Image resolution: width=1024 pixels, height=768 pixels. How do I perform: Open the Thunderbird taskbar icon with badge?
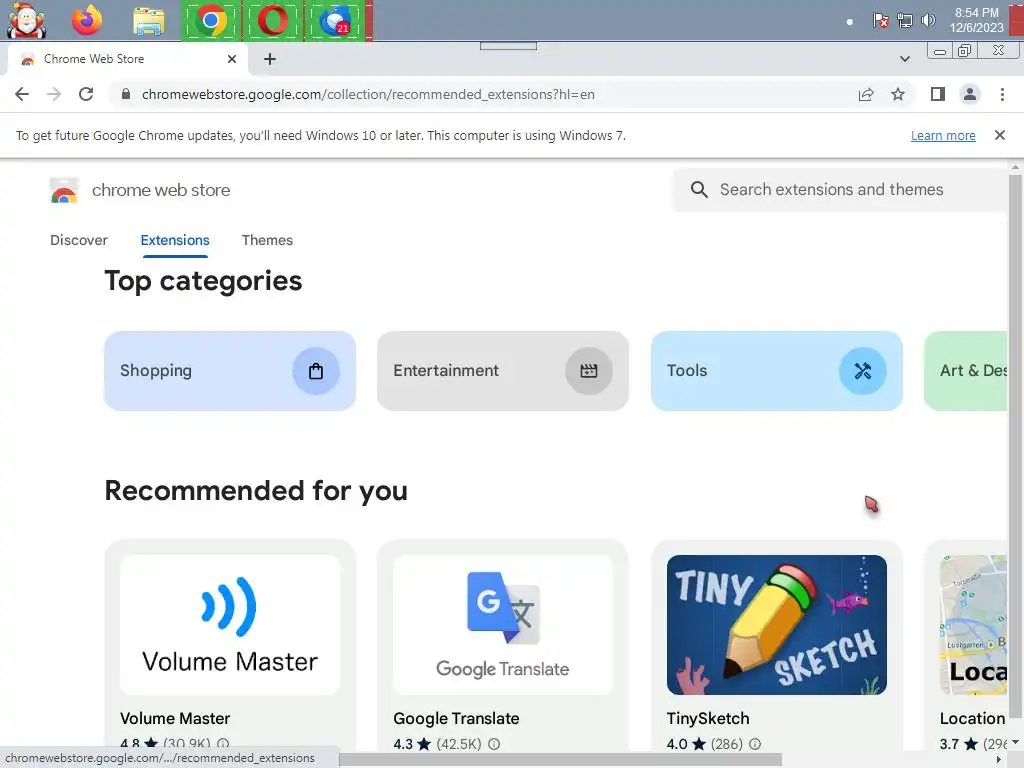335,21
